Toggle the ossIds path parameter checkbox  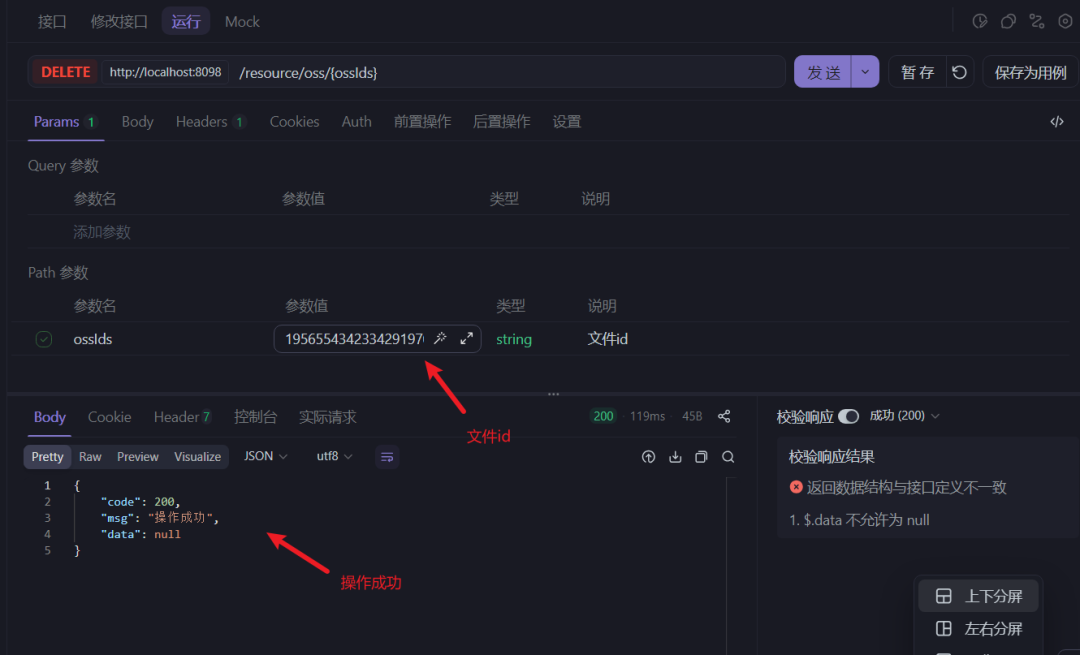[43, 339]
